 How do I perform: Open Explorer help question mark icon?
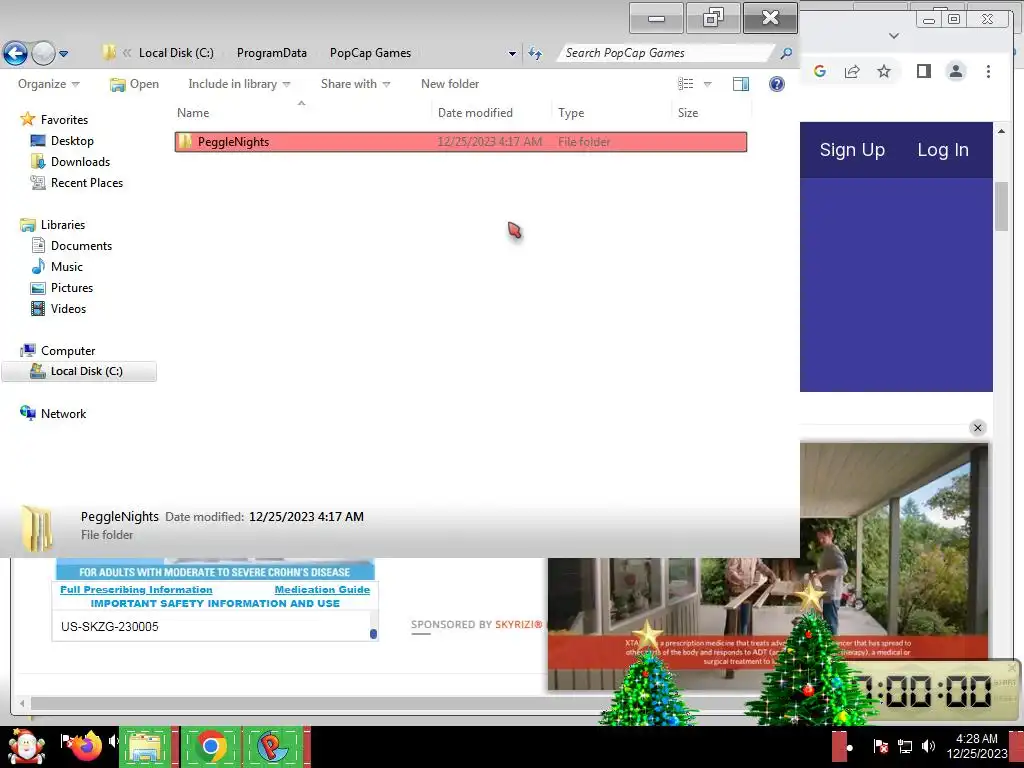click(776, 84)
